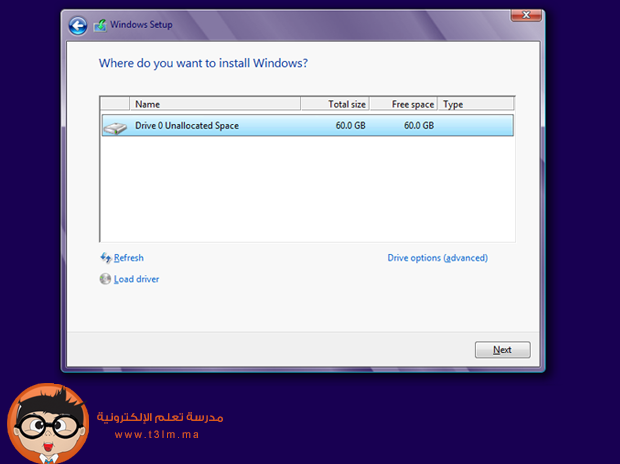Click the Refresh arrows icon

[106, 258]
